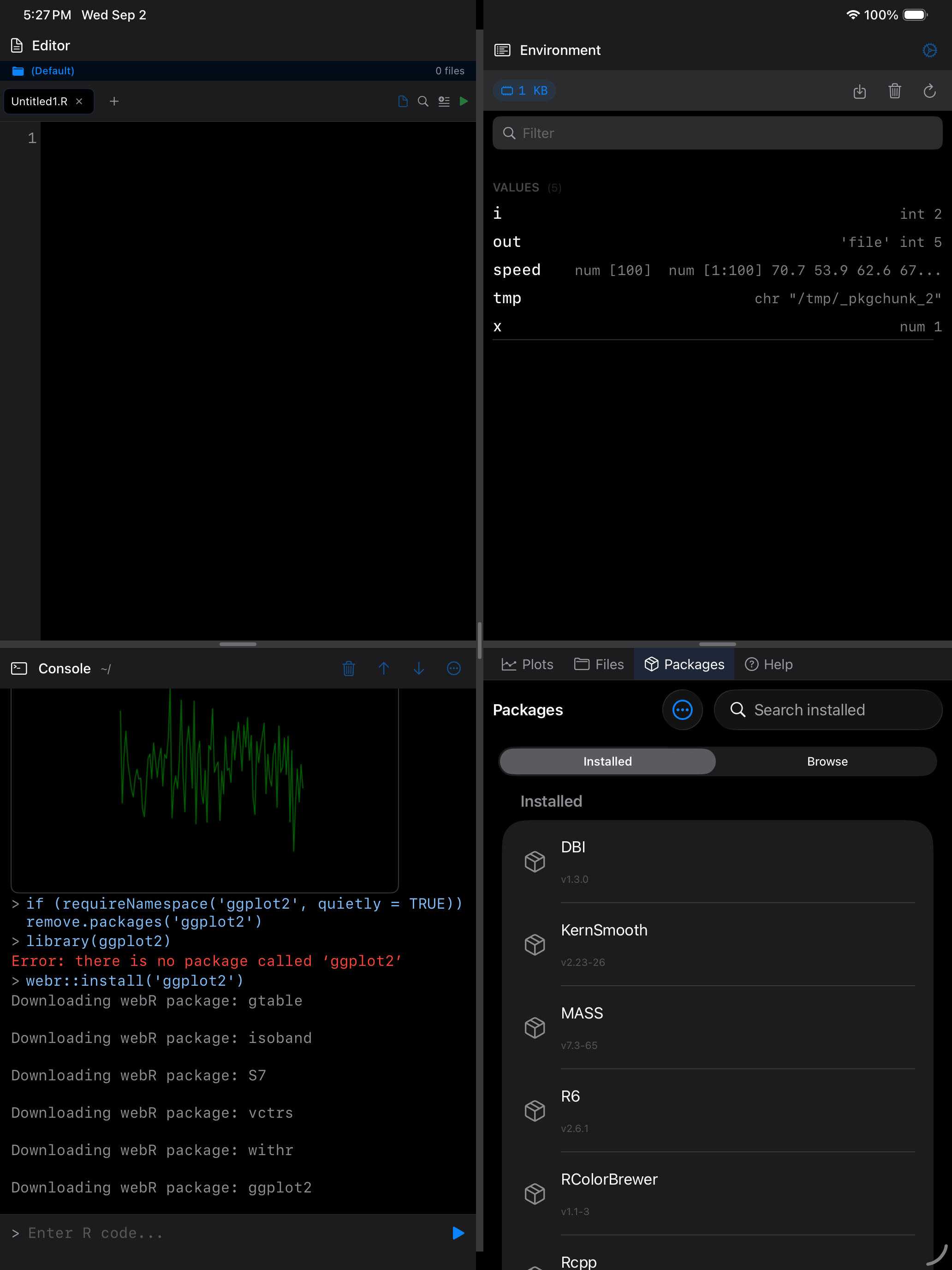Tap the battery indicator in status bar
This screenshot has height=1270, width=952.
(915, 15)
